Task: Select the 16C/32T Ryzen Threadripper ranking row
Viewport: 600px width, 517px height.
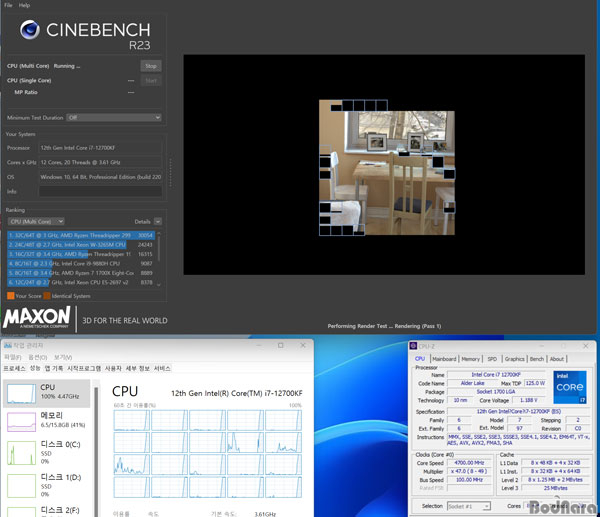Action: [x=81, y=254]
